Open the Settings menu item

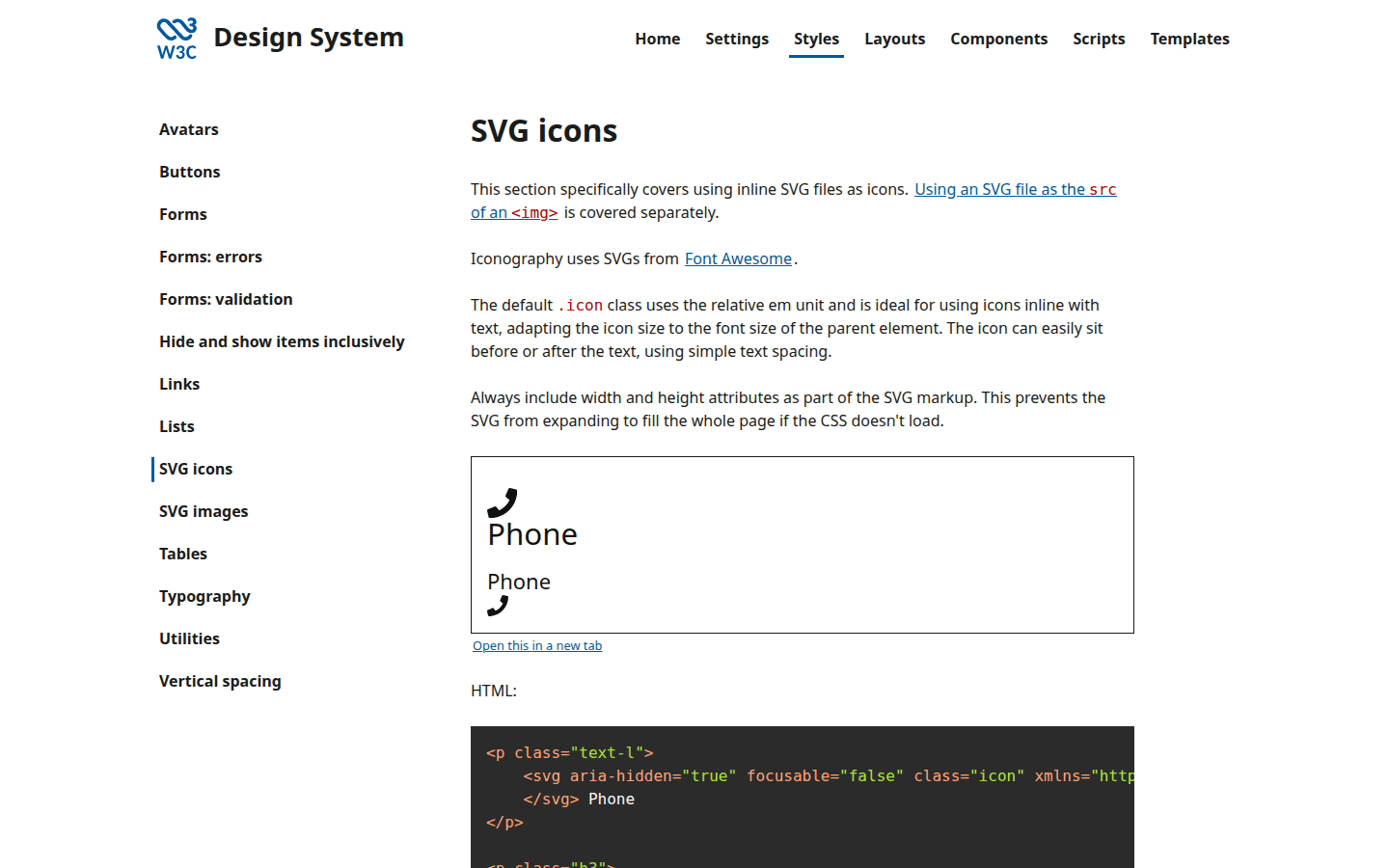737,39
